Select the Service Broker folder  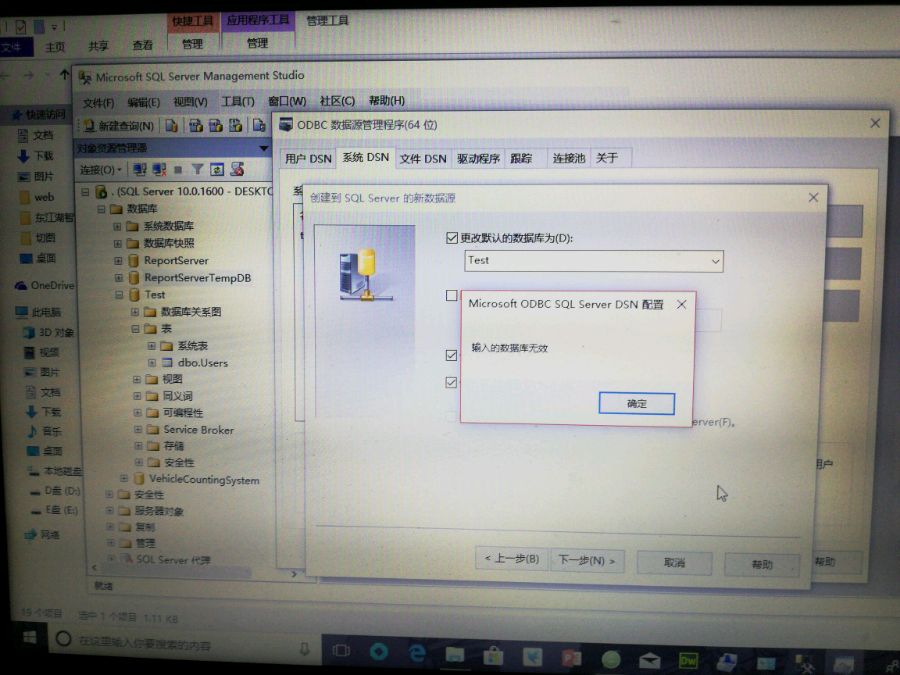198,429
